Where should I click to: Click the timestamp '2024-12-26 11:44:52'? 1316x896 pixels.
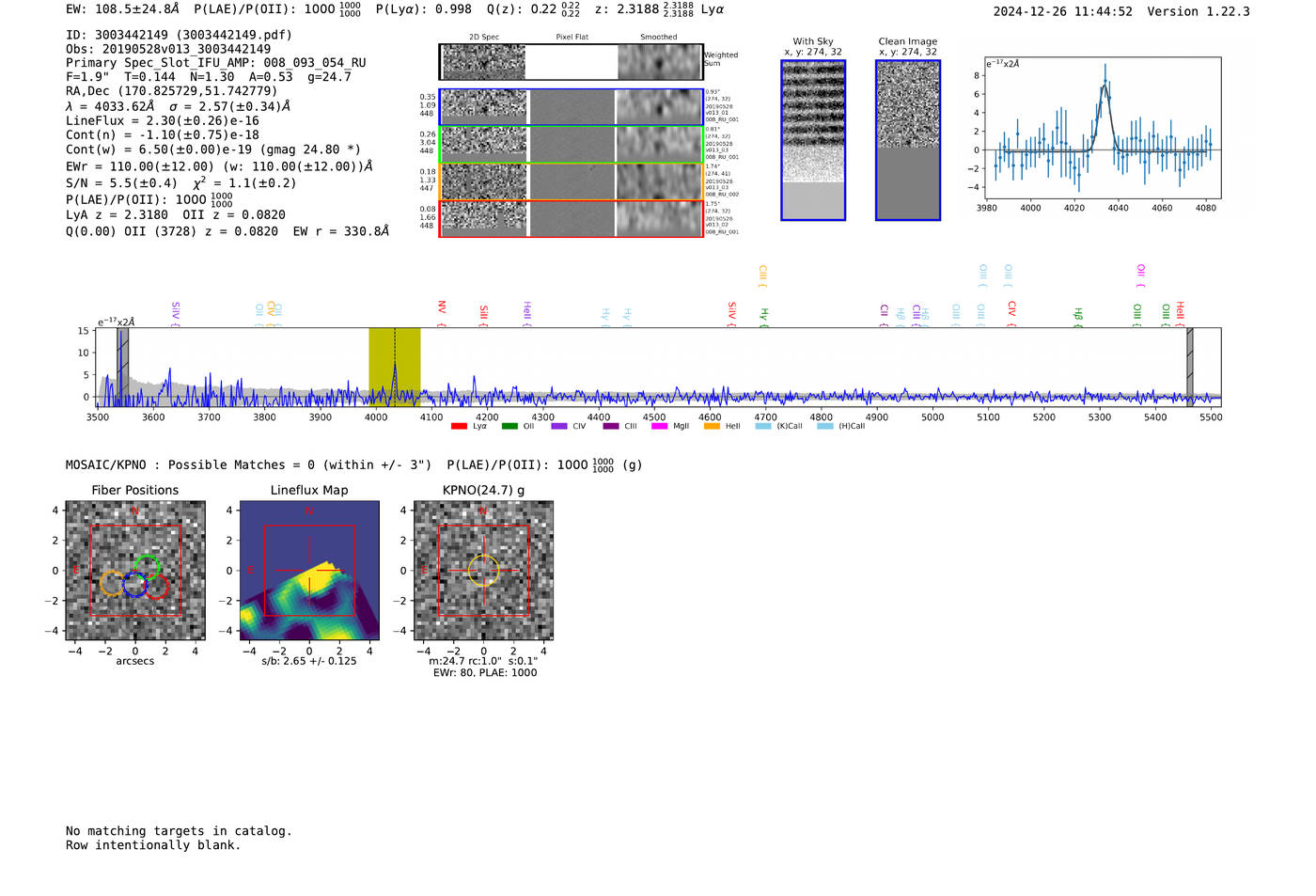click(1063, 11)
